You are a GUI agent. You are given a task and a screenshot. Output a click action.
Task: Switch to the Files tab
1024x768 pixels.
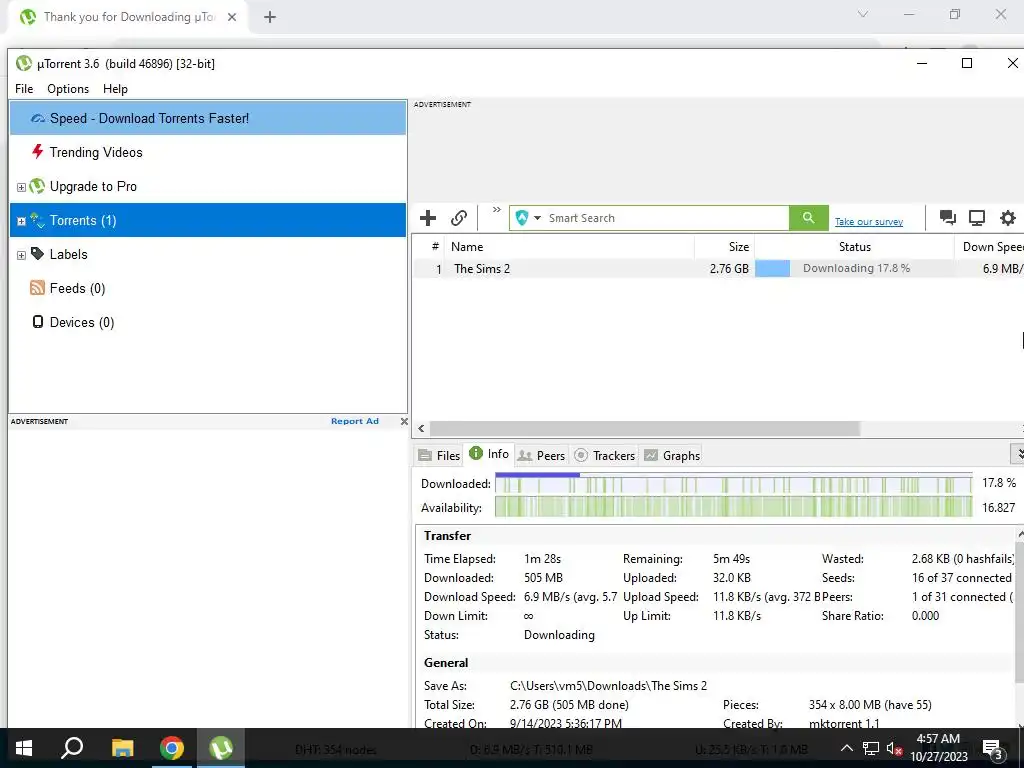(440, 455)
